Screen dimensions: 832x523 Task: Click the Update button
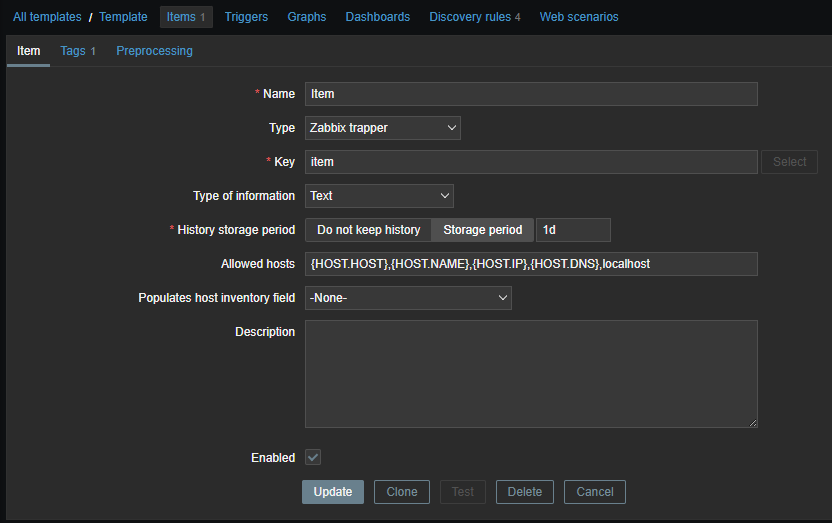click(x=333, y=492)
